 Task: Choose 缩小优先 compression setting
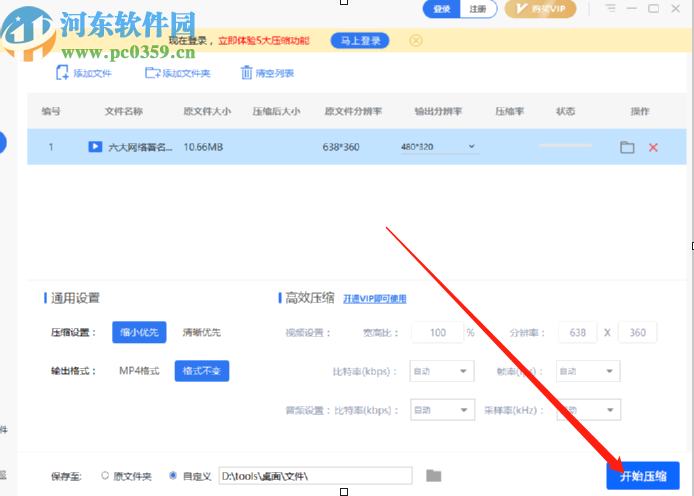coord(139,332)
